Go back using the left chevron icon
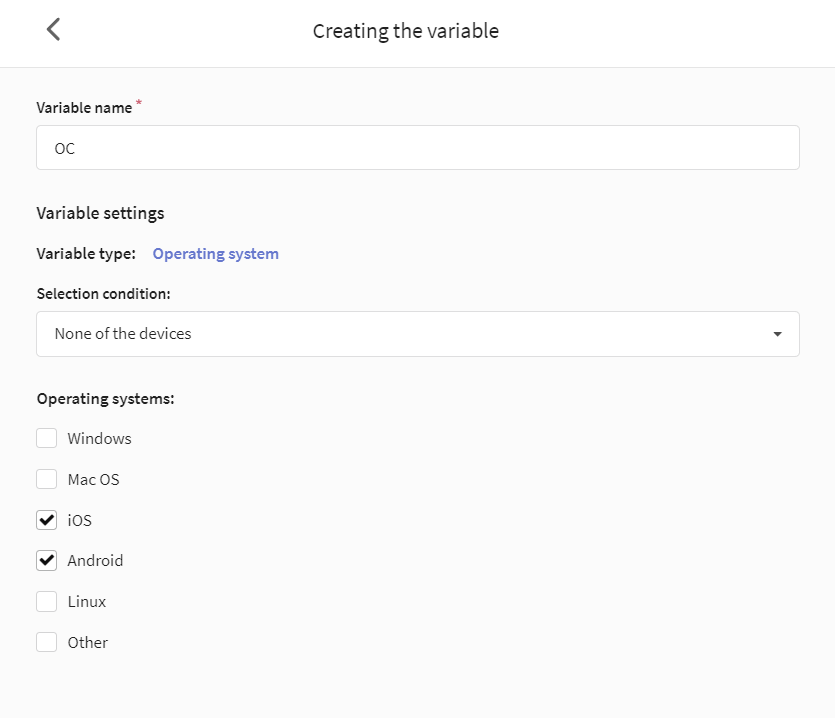835x718 pixels. click(x=53, y=29)
